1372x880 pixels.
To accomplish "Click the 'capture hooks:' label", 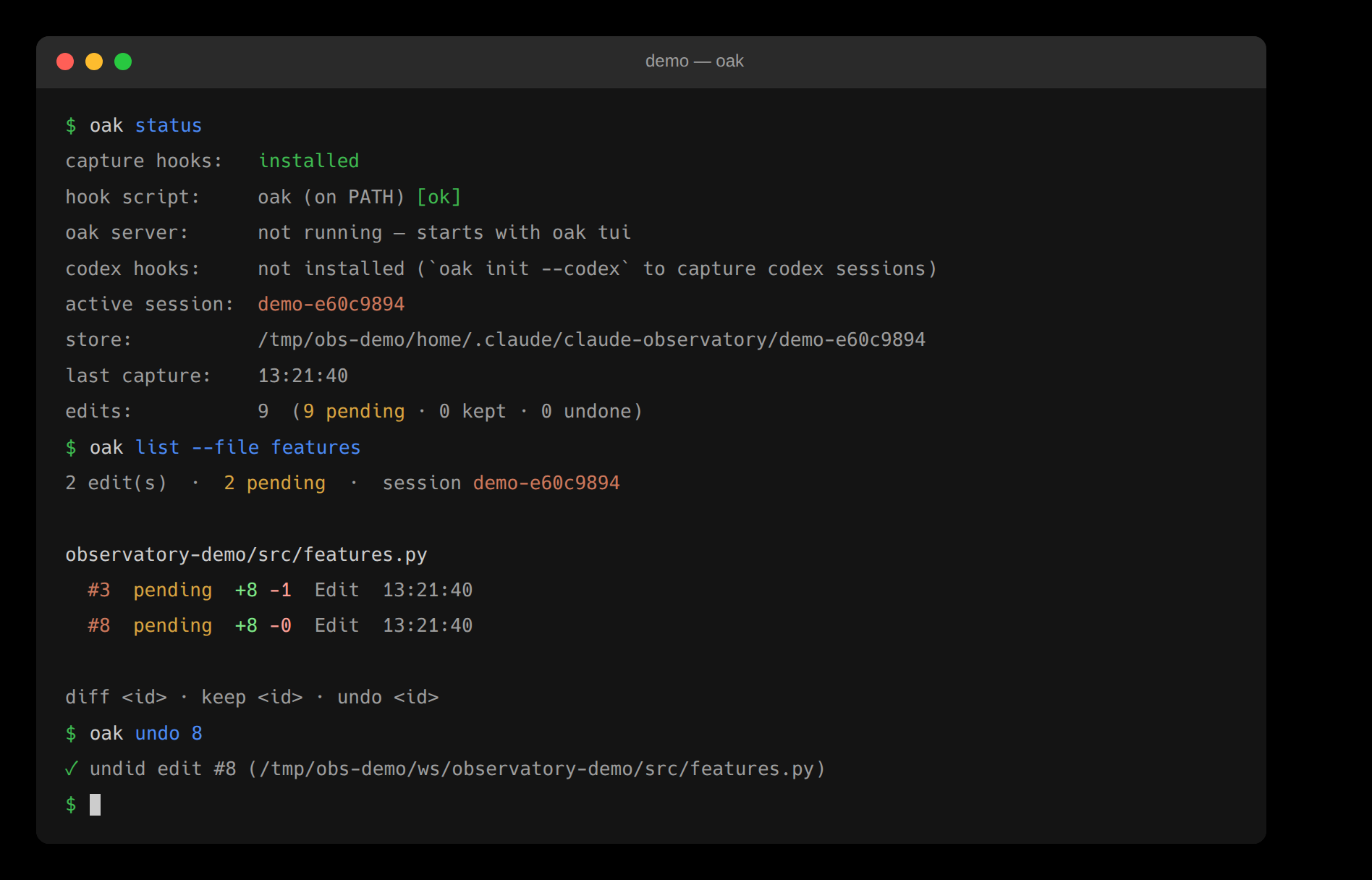I will tap(144, 161).
